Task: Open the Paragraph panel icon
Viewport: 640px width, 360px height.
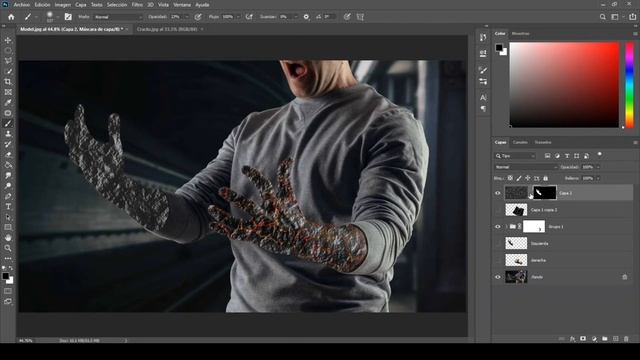Action: [483, 109]
